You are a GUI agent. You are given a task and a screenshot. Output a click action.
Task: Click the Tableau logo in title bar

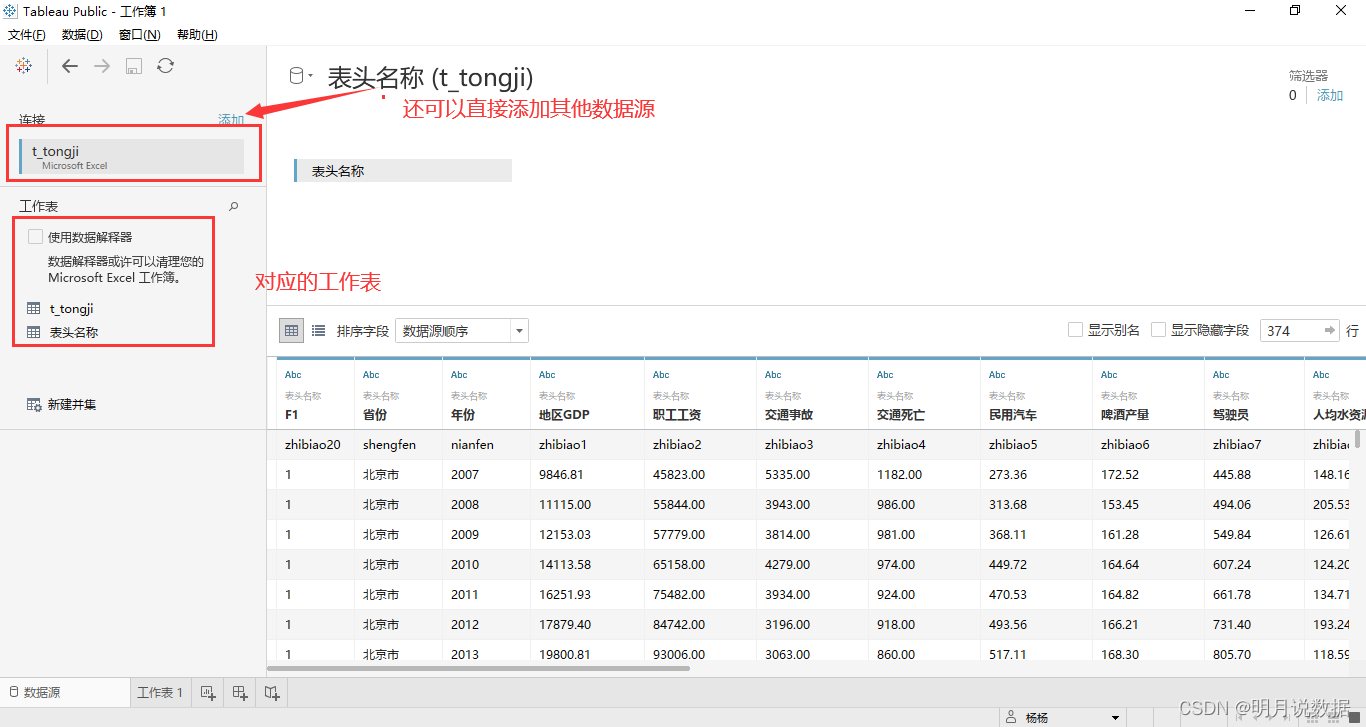[10, 11]
